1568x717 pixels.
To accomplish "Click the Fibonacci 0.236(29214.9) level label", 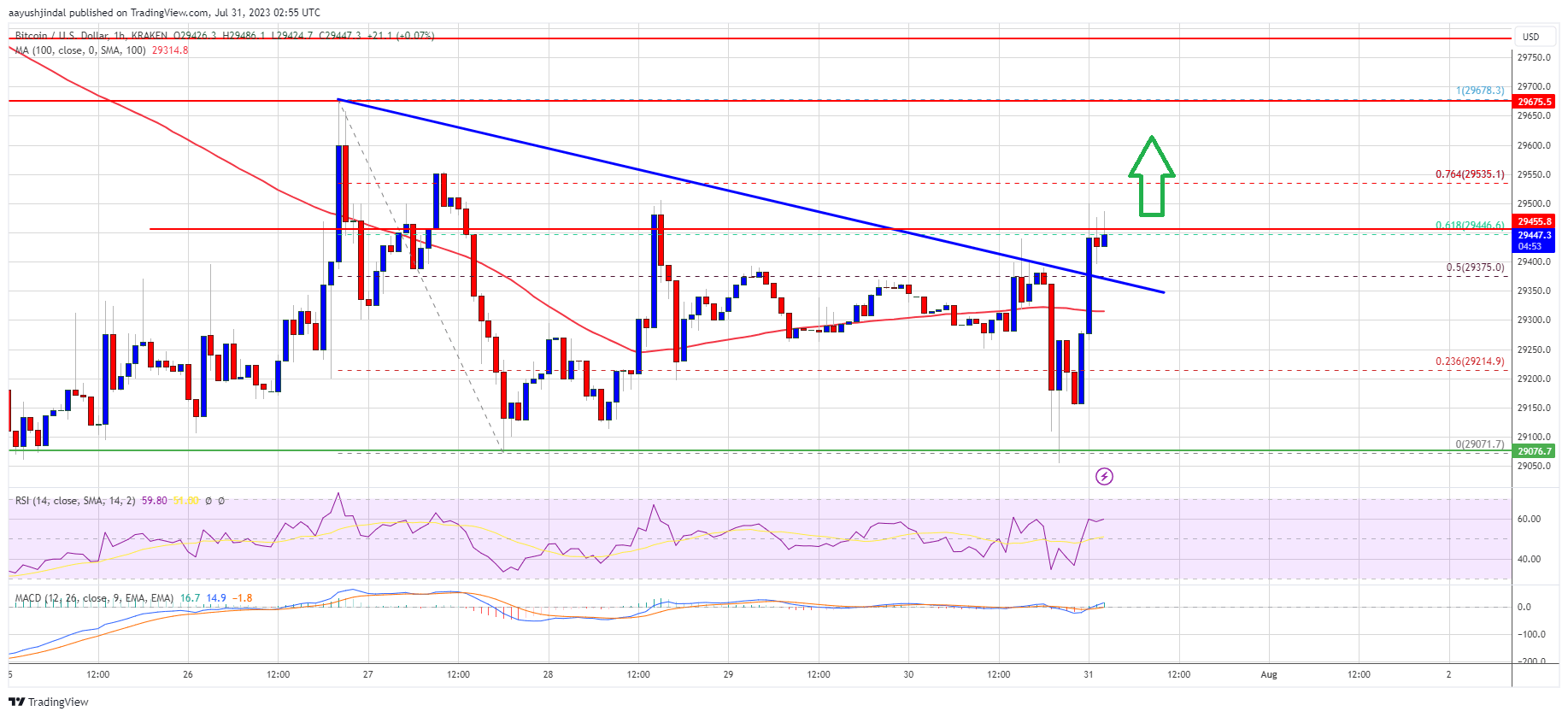I will [1470, 361].
